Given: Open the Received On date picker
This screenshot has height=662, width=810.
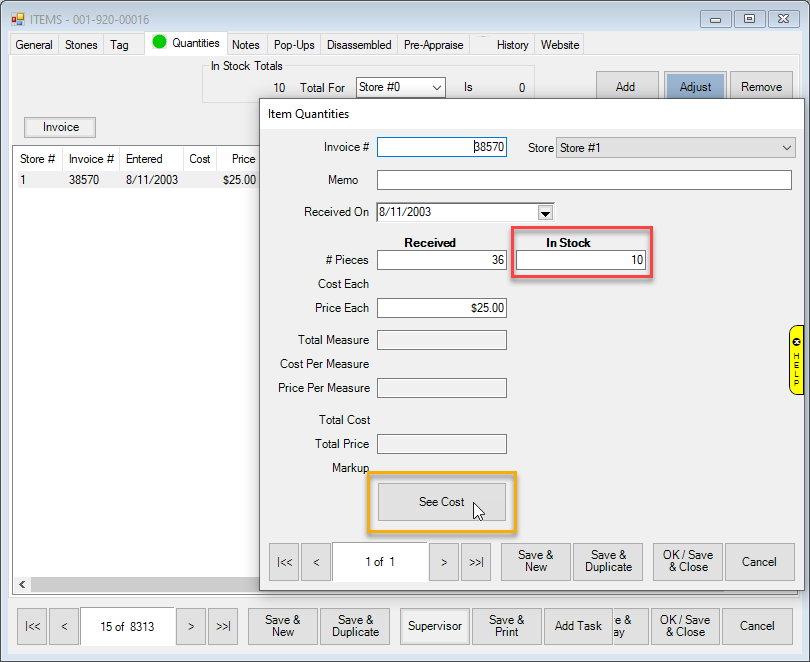Looking at the screenshot, I should 545,212.
